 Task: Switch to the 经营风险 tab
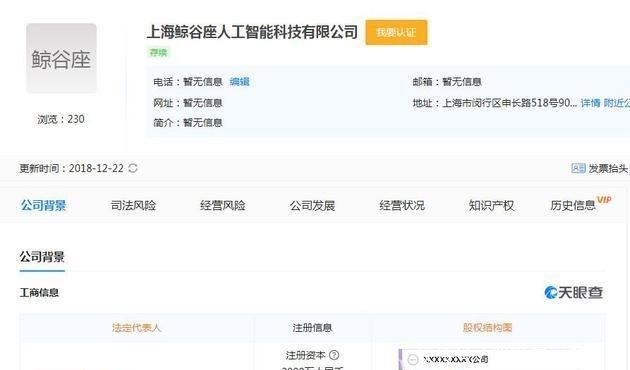click(223, 205)
